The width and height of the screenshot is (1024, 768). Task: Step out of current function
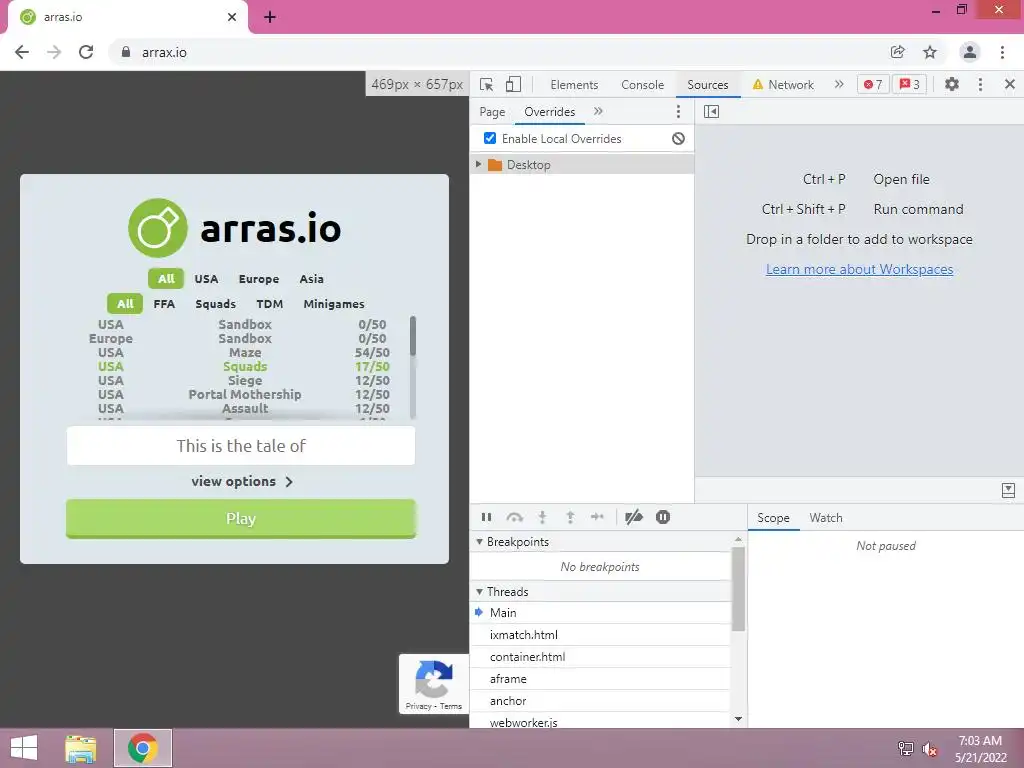tap(570, 517)
